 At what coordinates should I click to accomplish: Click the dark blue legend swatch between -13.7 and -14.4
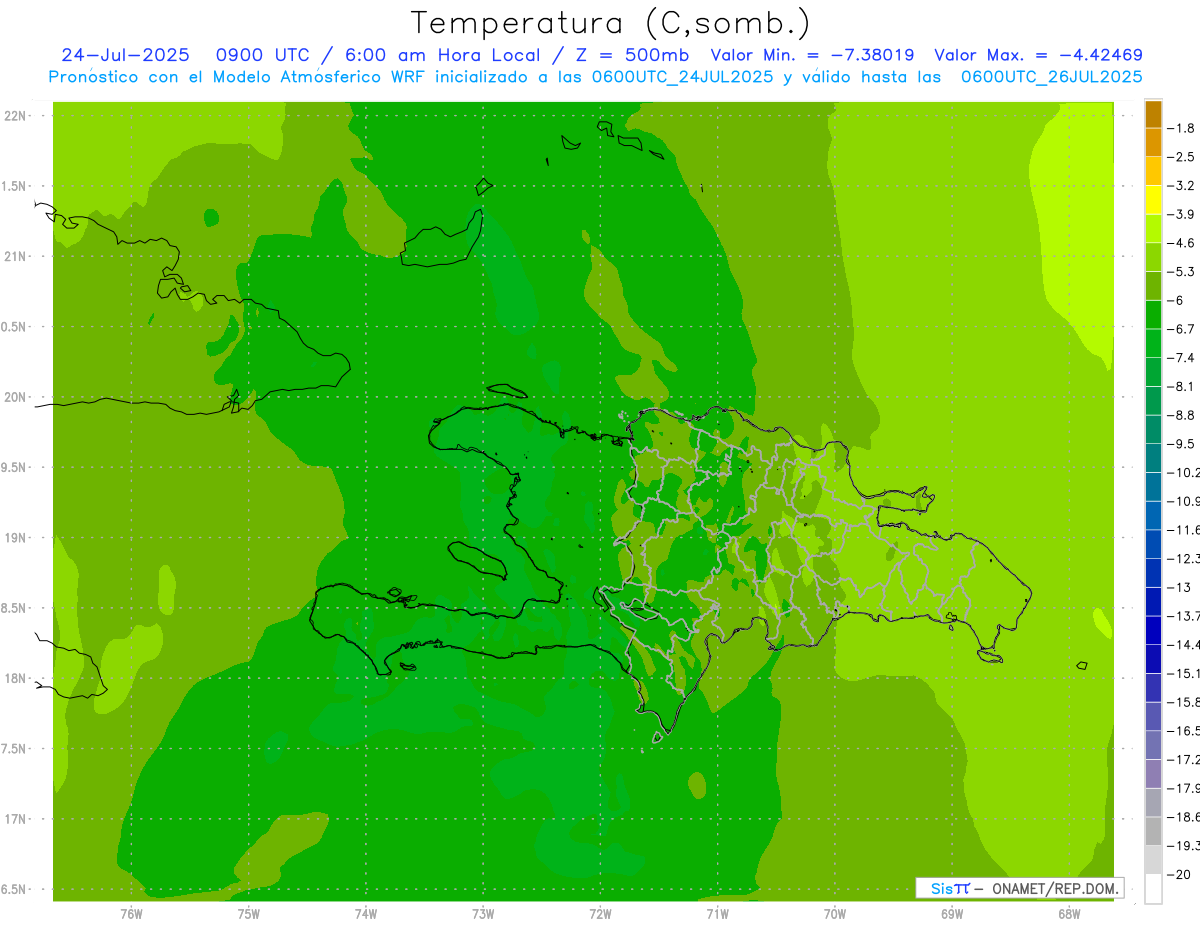[1153, 630]
